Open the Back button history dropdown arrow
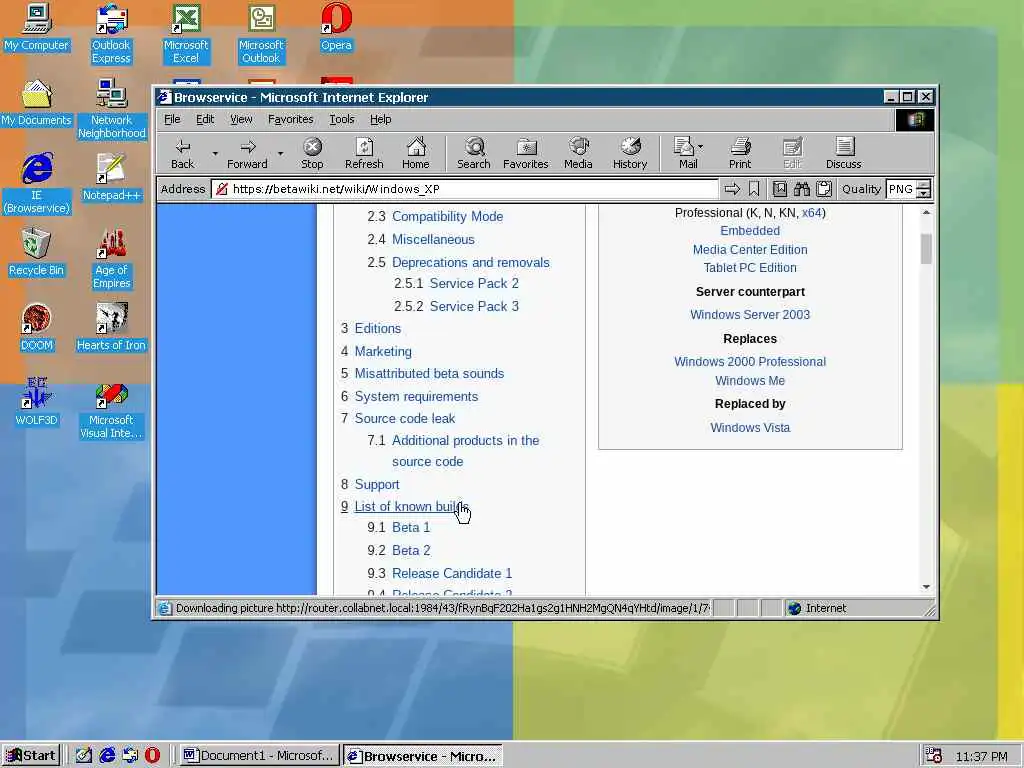Screen dimensions: 1024x768 click(215, 154)
